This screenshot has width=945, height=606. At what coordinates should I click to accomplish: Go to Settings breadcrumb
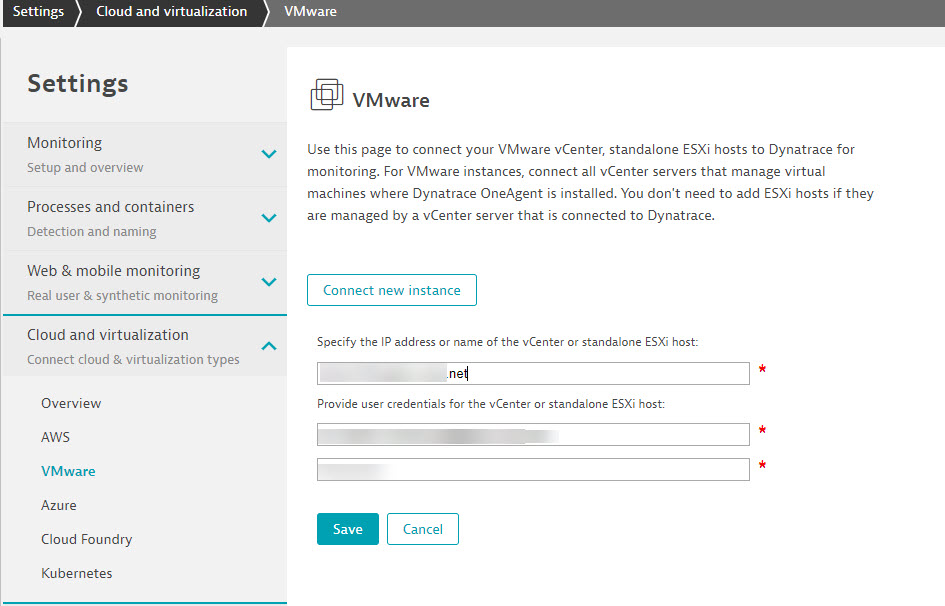click(38, 12)
